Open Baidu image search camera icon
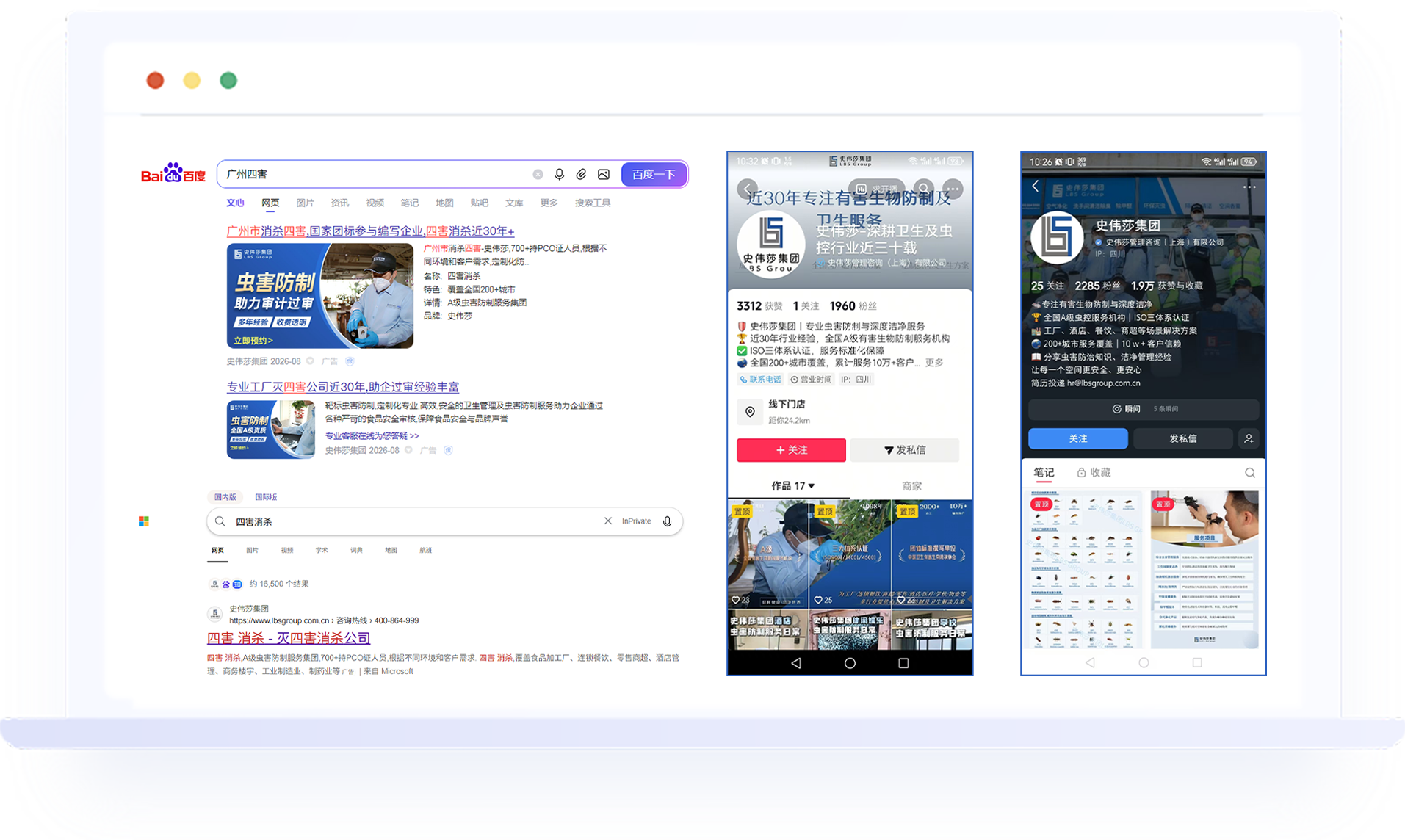 coord(604,175)
